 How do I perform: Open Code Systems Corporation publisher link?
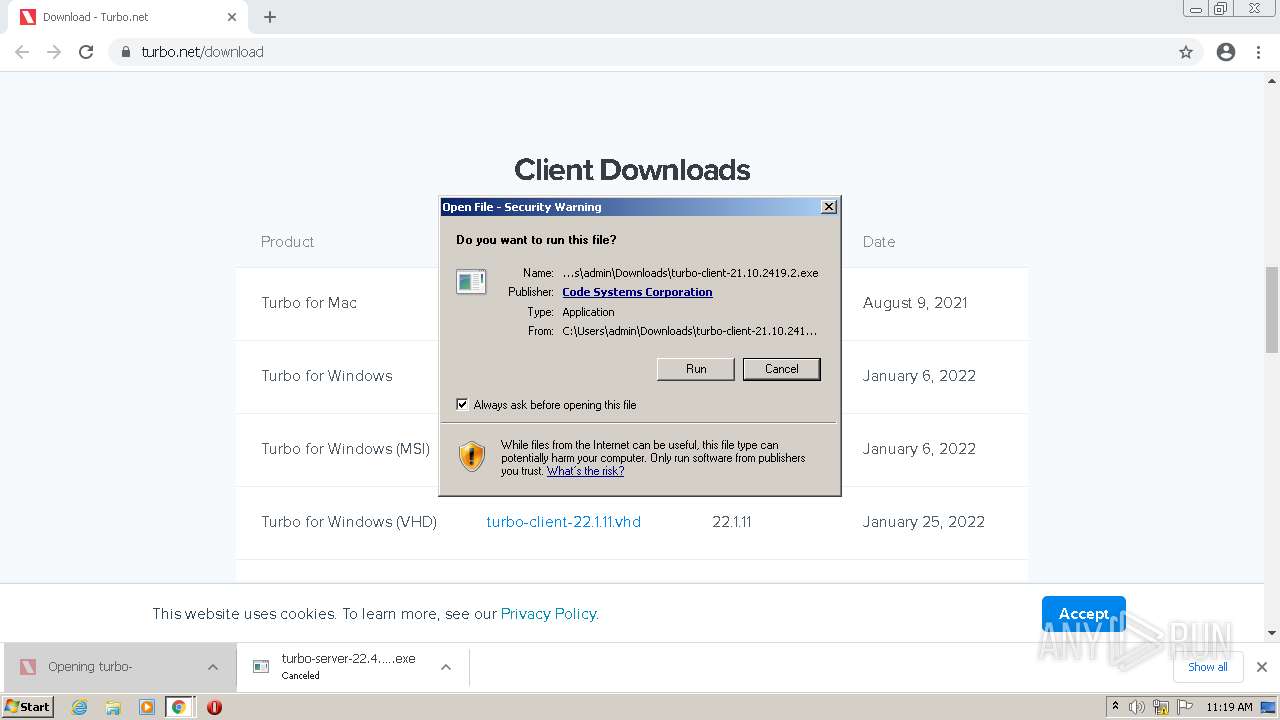pyautogui.click(x=637, y=292)
